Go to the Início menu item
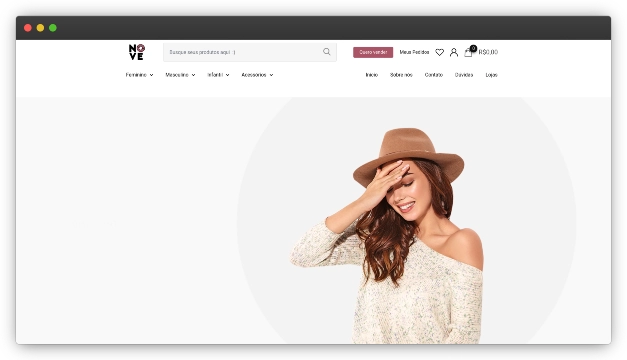This screenshot has width=627, height=360. click(371, 75)
